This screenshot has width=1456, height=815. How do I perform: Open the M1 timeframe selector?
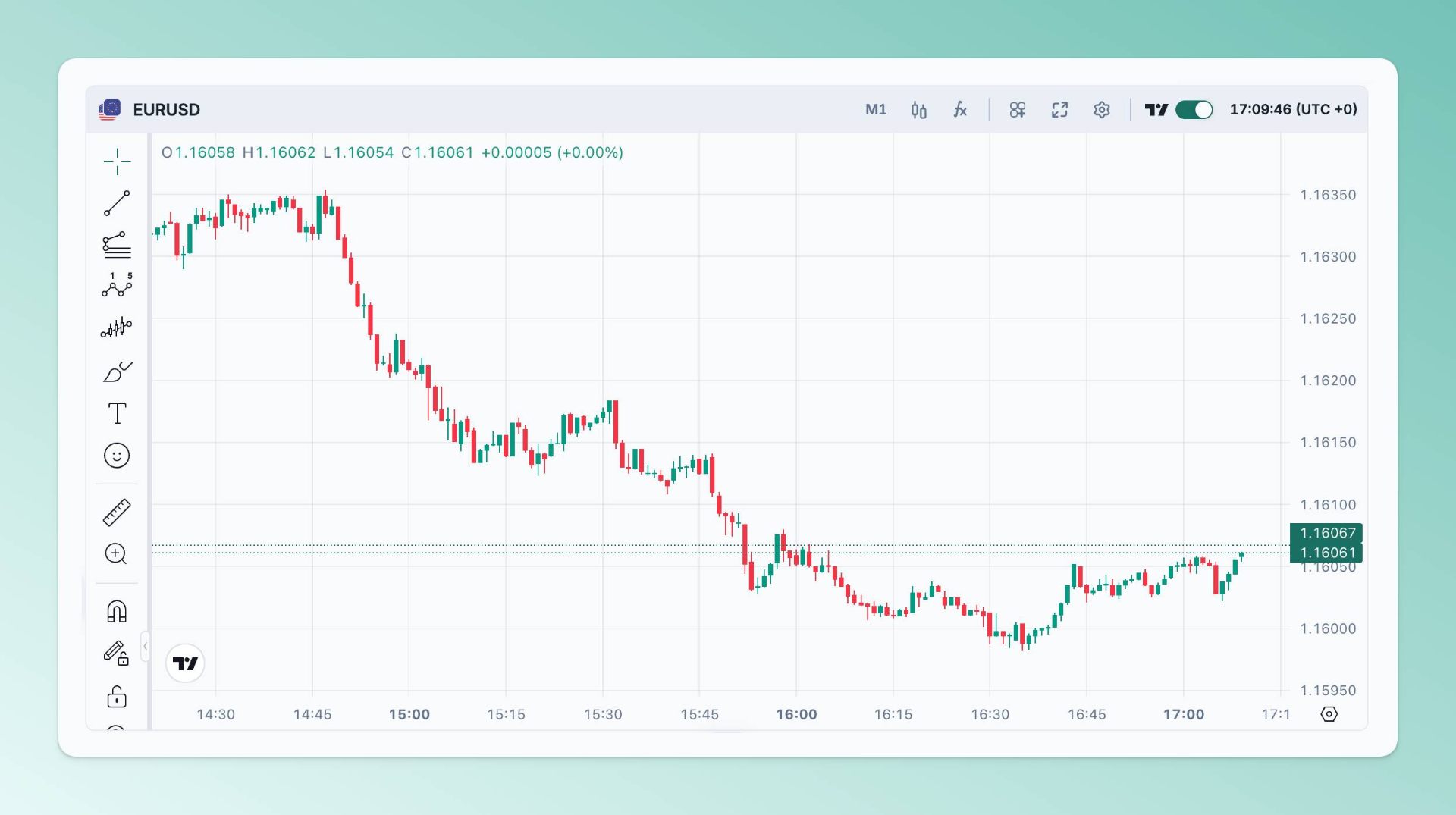[876, 109]
